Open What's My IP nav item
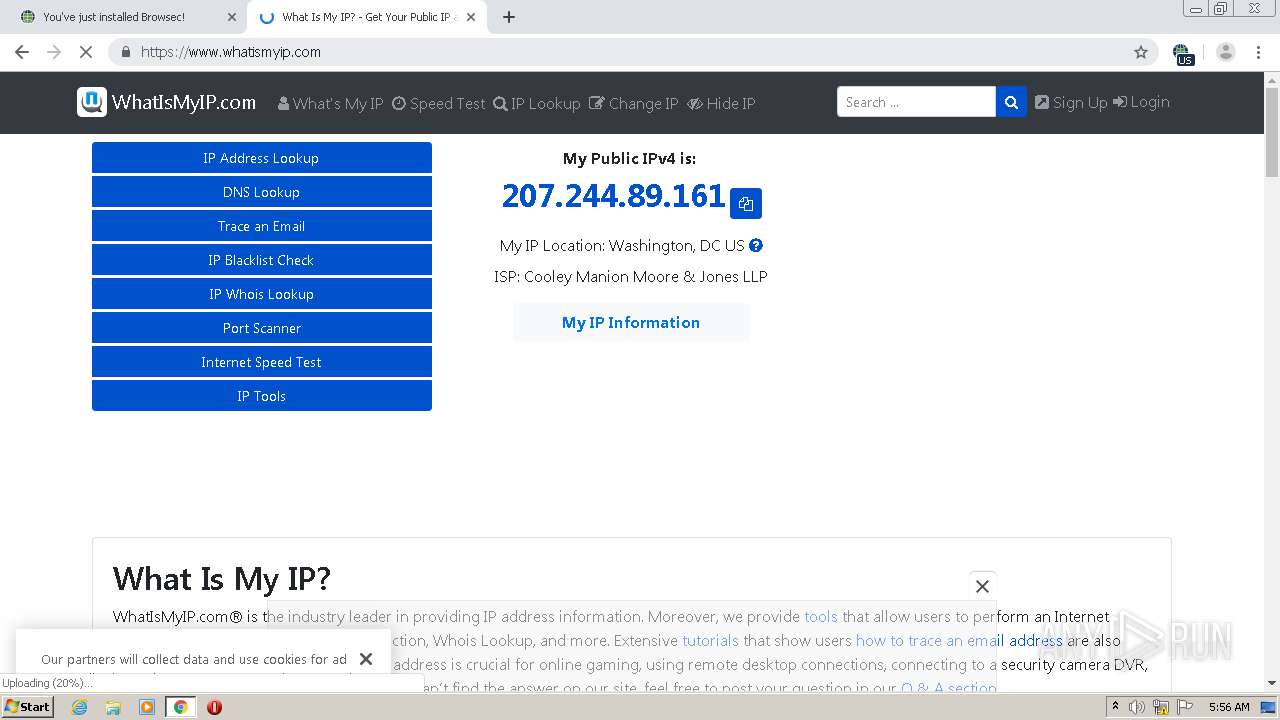This screenshot has width=1280, height=720. click(330, 103)
